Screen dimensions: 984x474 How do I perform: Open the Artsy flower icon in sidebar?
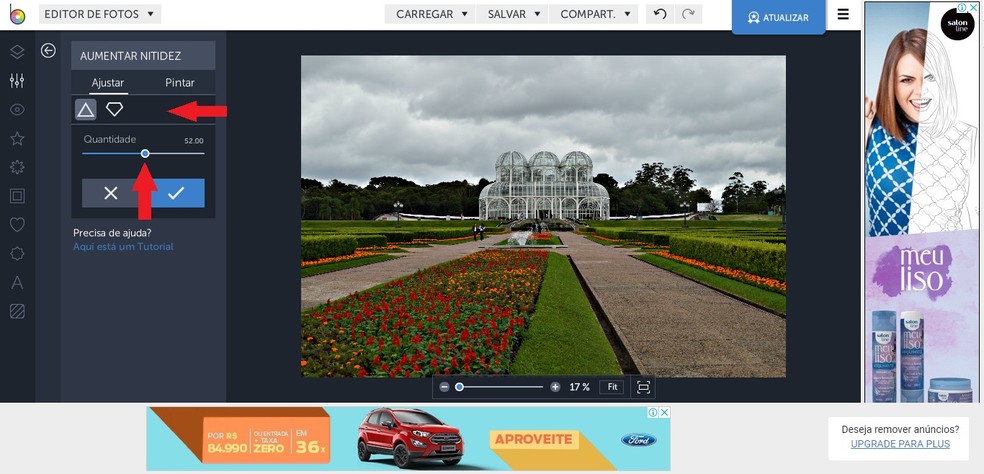click(18, 167)
